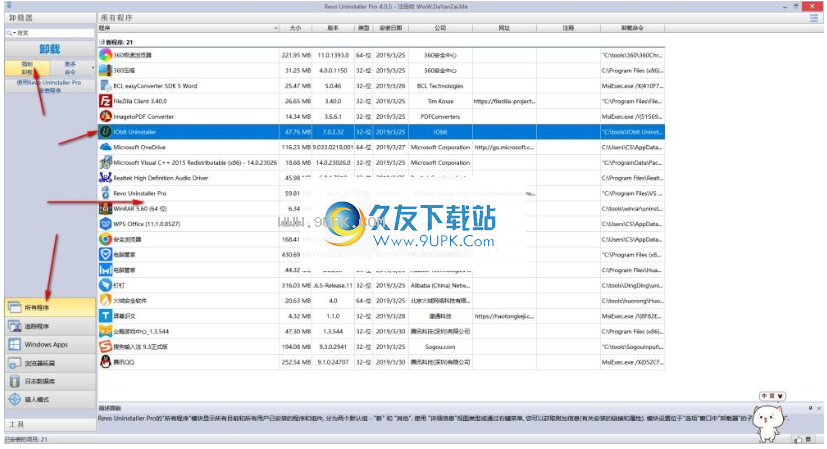Click the ImagetoPDF Converter icon
Image resolution: width=827 pixels, height=449 pixels.
tap(105, 116)
